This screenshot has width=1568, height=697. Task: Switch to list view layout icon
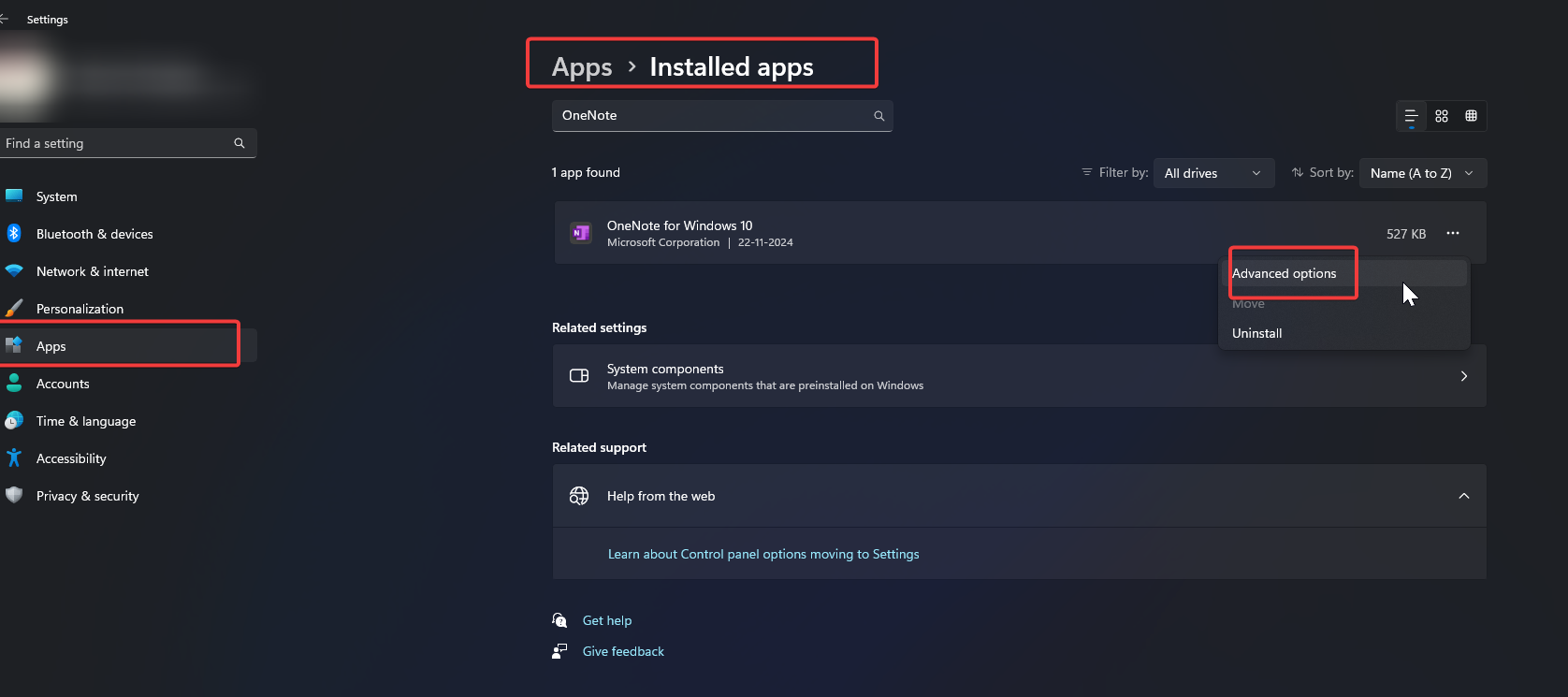(1411, 116)
